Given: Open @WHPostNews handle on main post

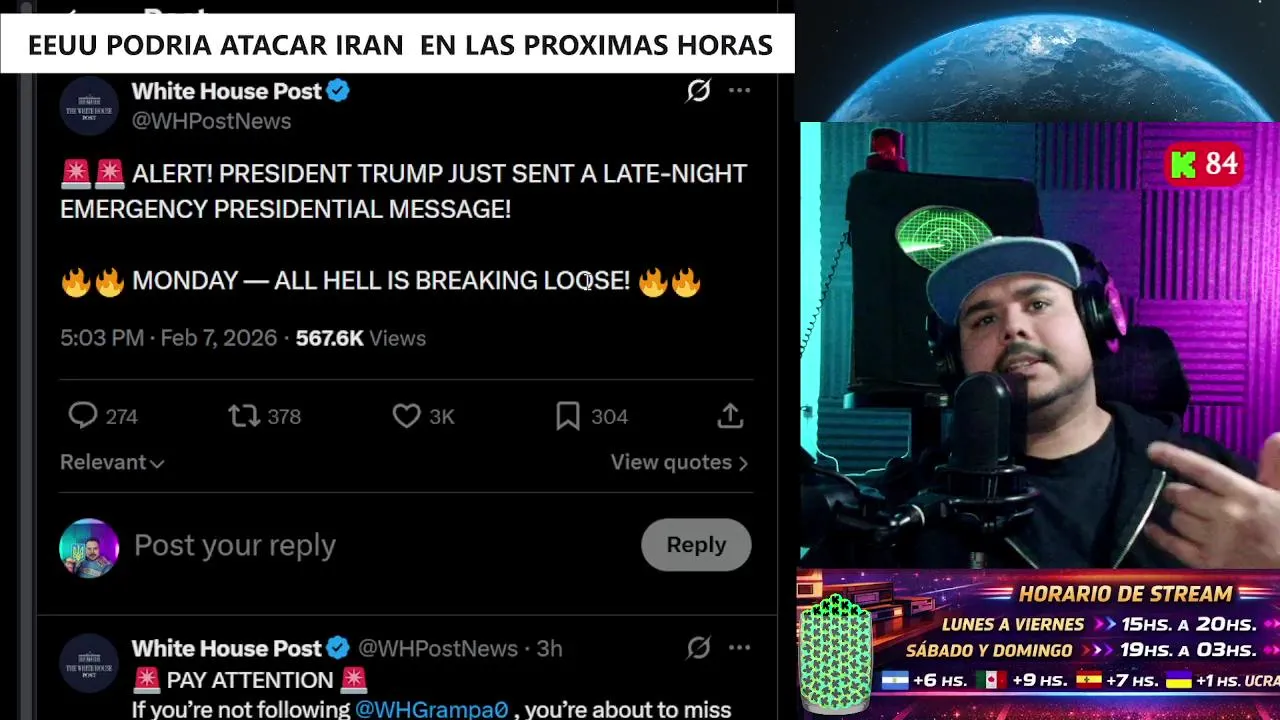Looking at the screenshot, I should (x=211, y=121).
